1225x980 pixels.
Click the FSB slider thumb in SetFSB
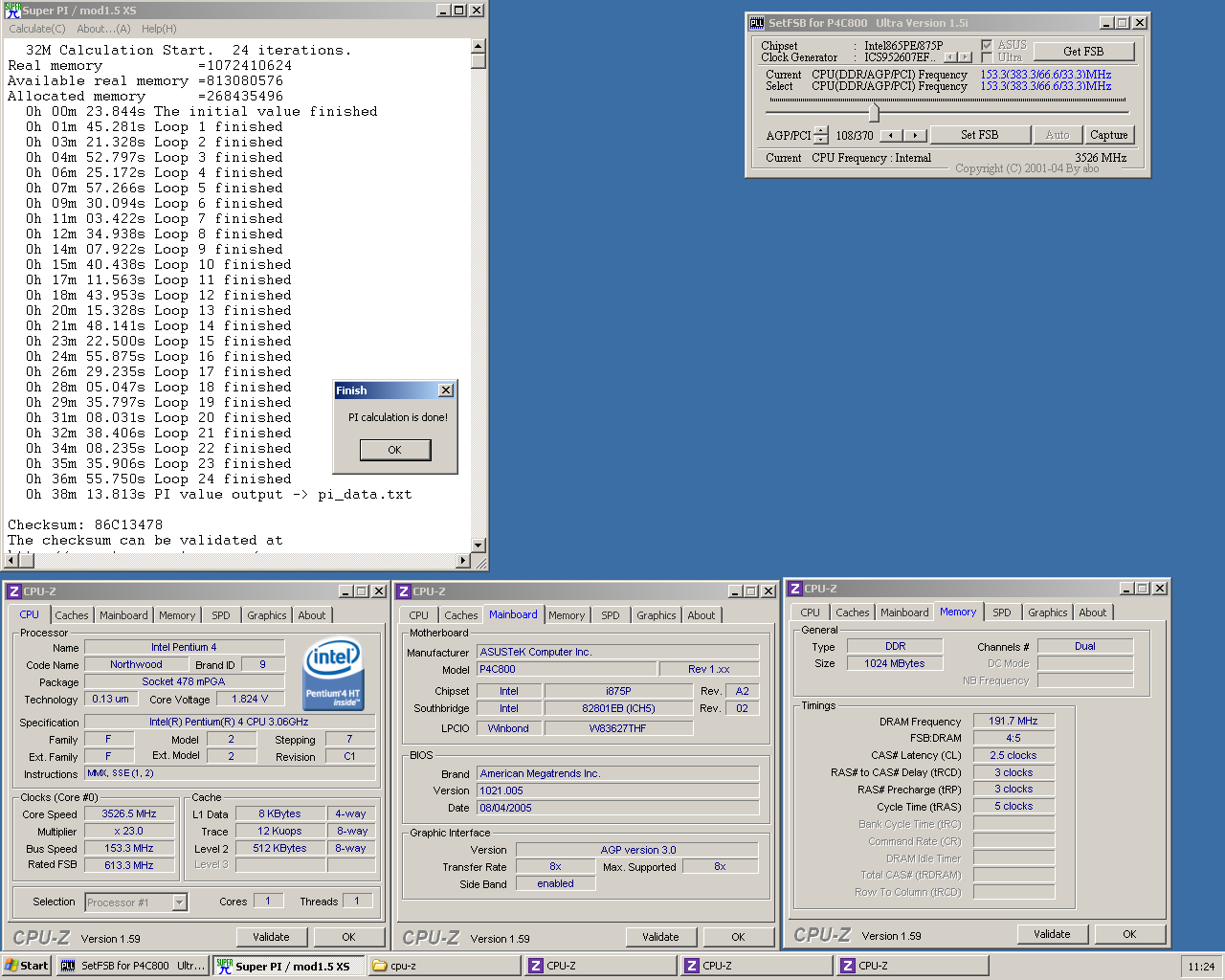click(x=874, y=111)
